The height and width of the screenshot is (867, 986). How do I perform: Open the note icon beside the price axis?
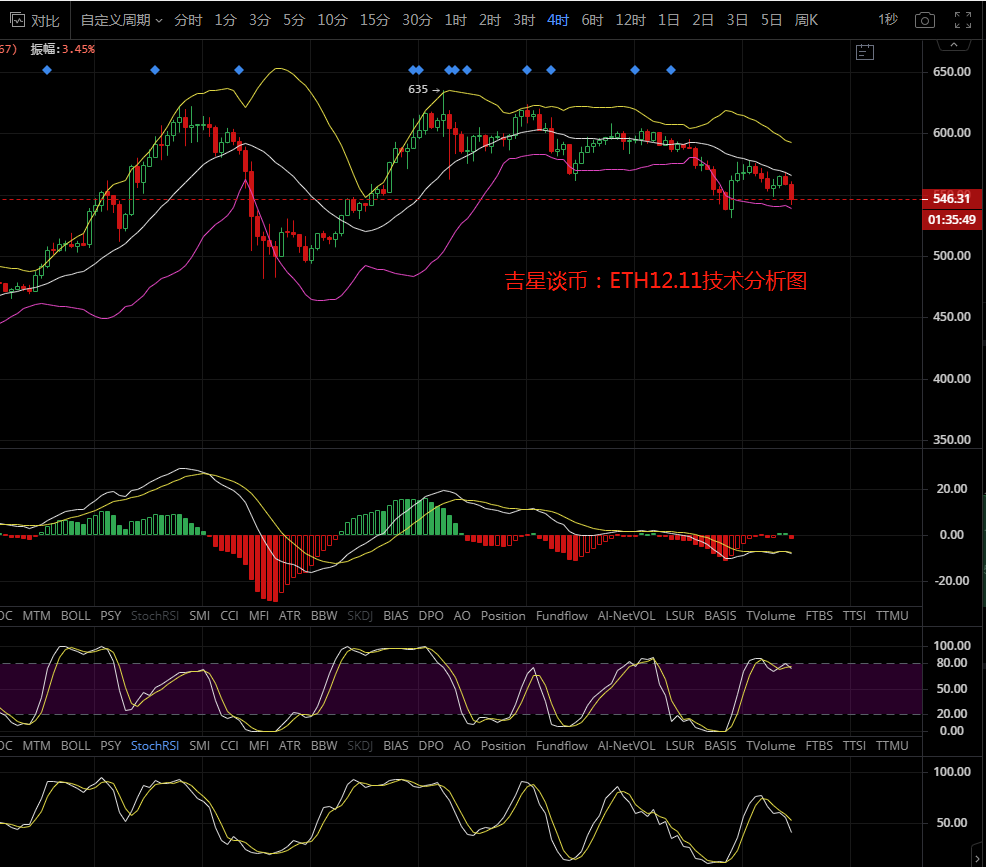tap(866, 52)
